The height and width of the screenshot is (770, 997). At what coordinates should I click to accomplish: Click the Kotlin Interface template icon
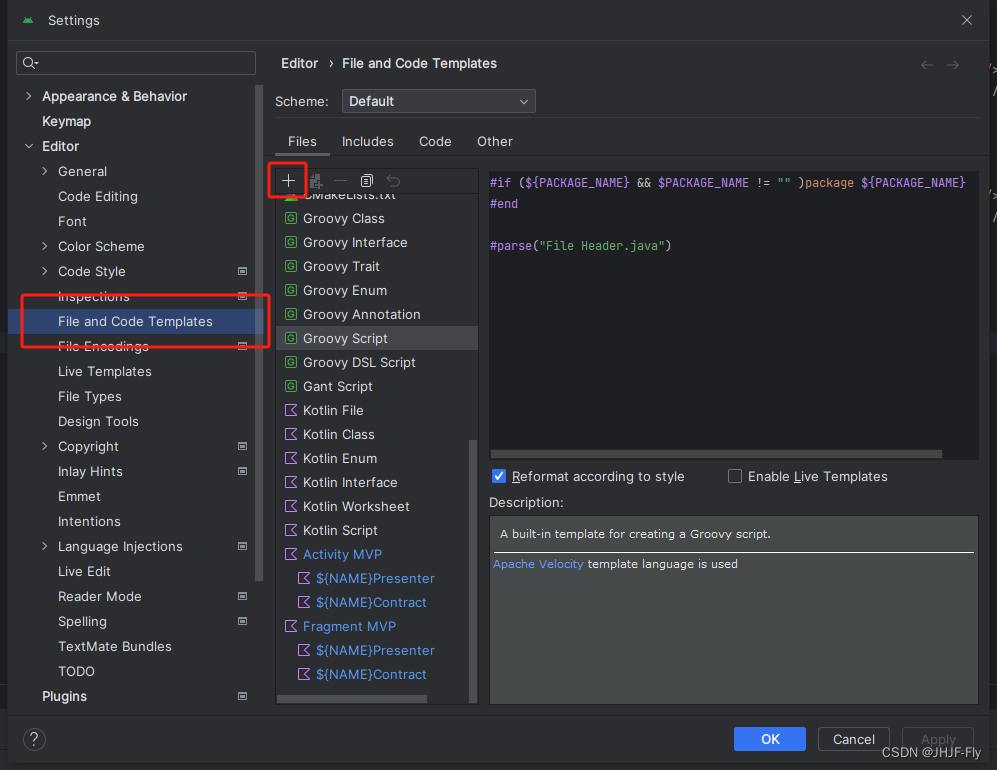[291, 483]
